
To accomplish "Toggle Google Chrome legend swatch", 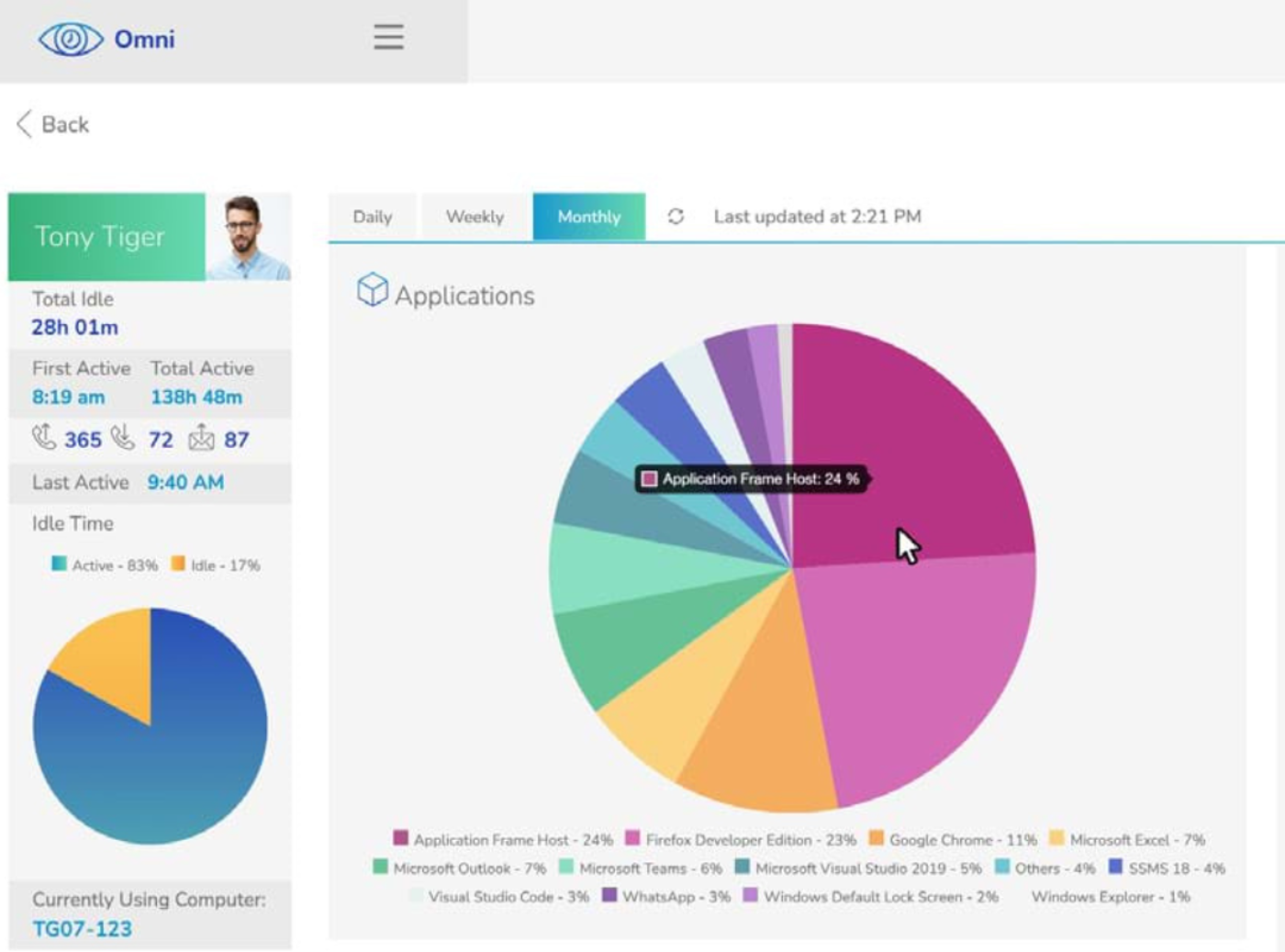I will click(x=876, y=838).
